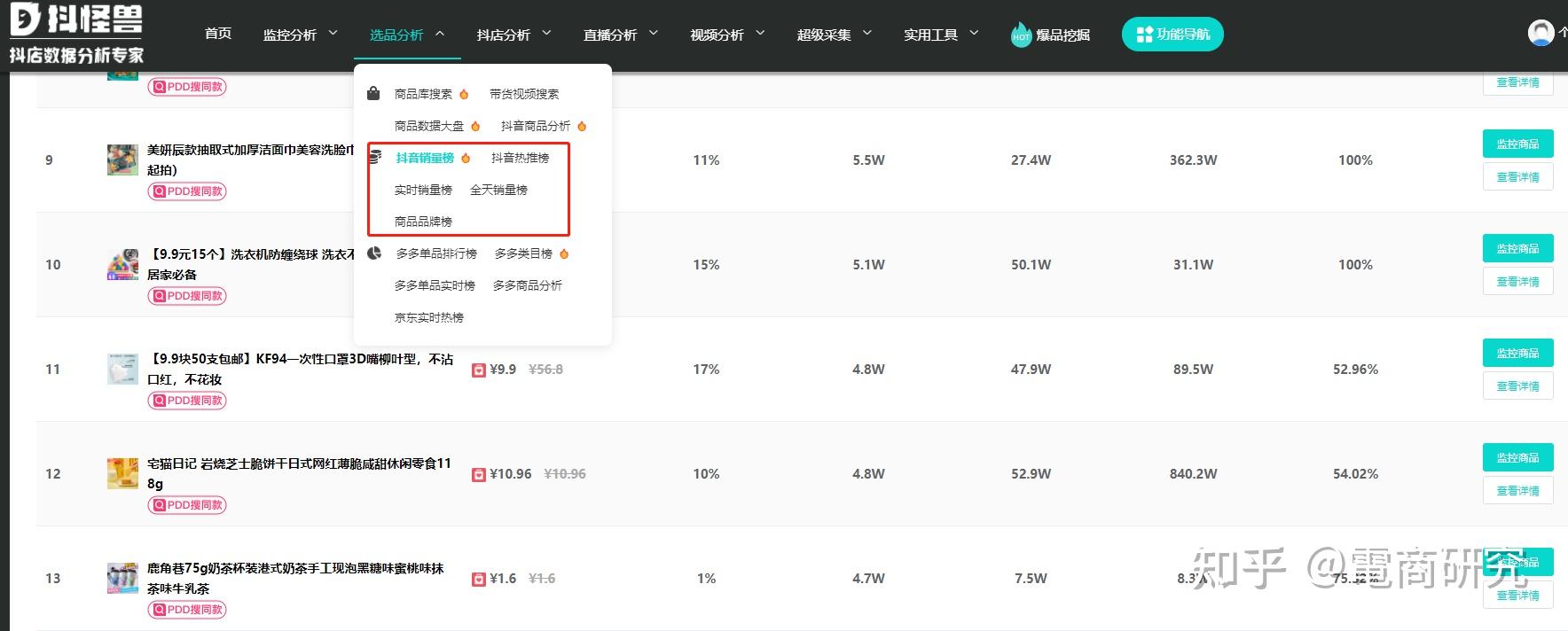
Task: Click 查看详情 for row 11
Action: [1517, 386]
